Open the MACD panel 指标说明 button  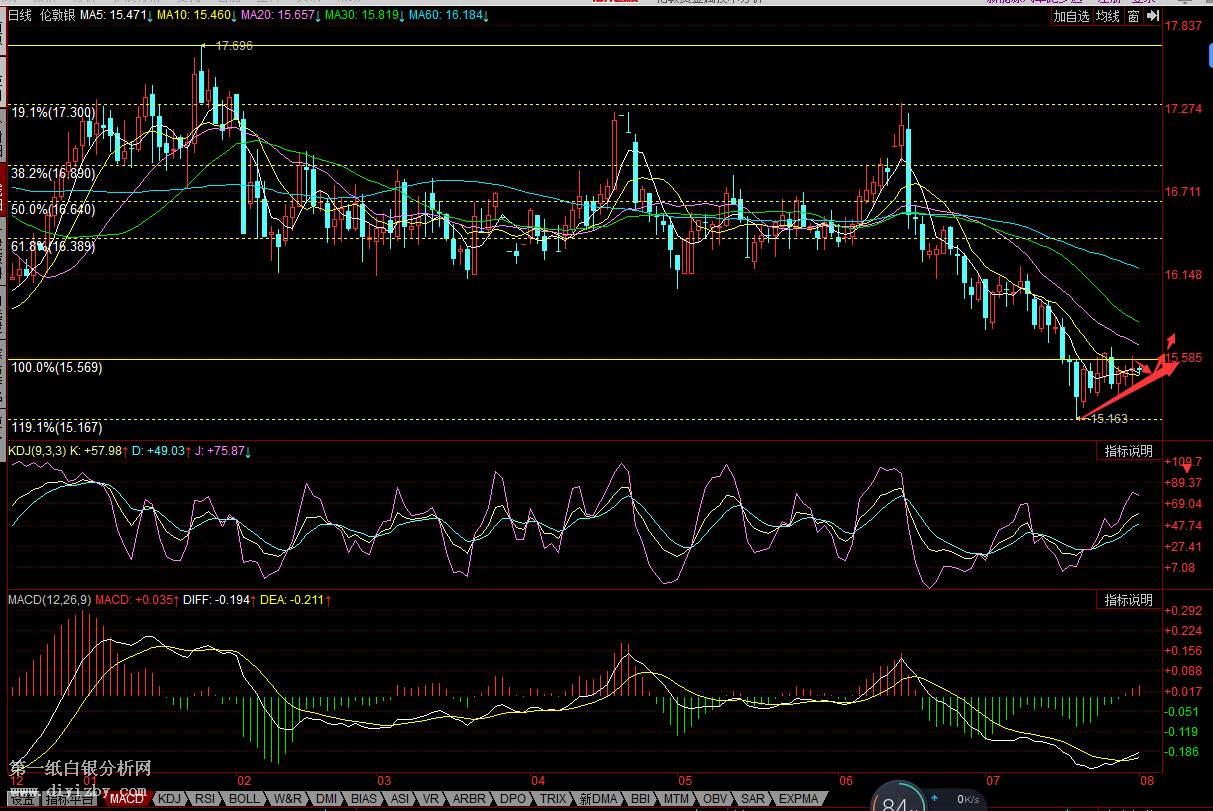point(1128,600)
